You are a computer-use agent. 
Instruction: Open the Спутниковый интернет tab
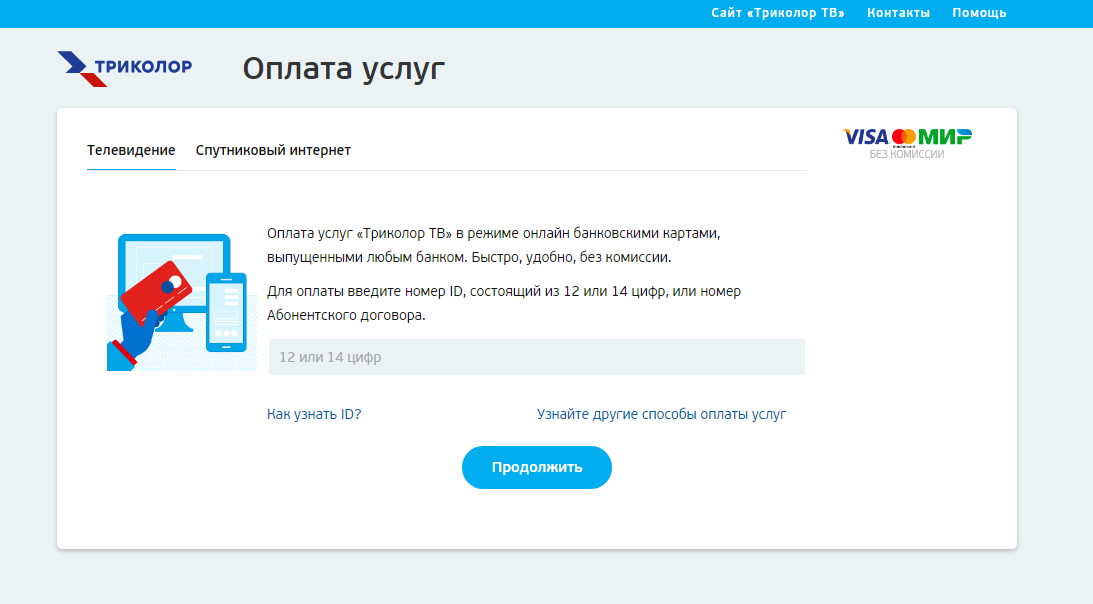pyautogui.click(x=273, y=150)
